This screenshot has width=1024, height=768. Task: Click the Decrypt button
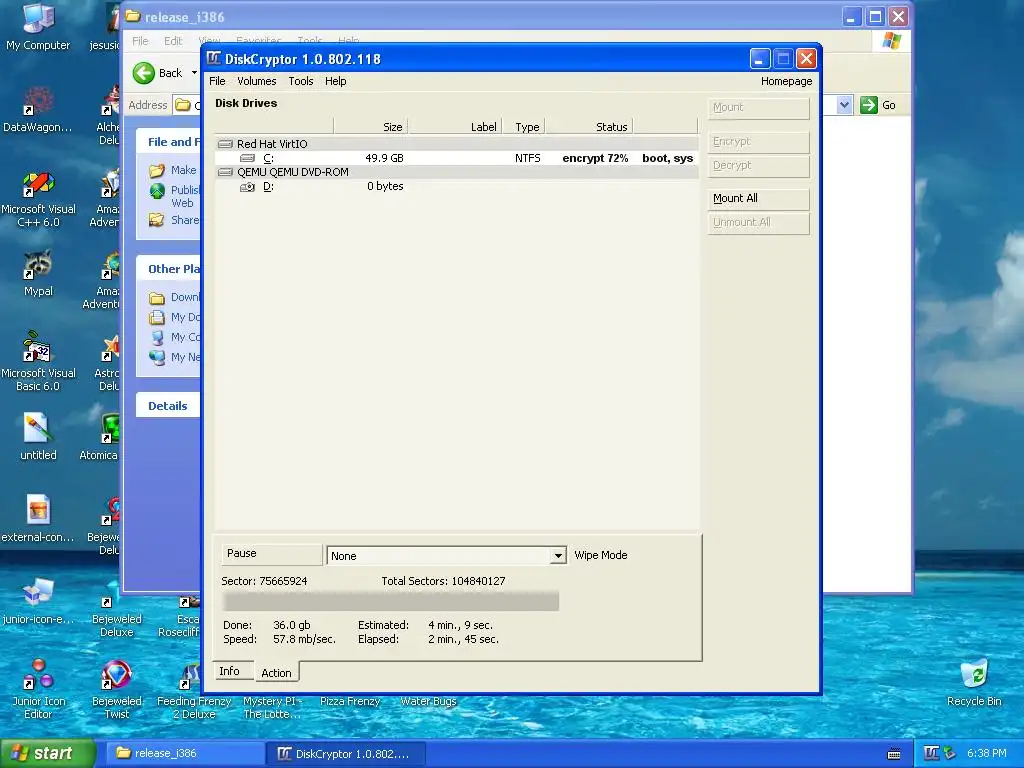coord(759,166)
